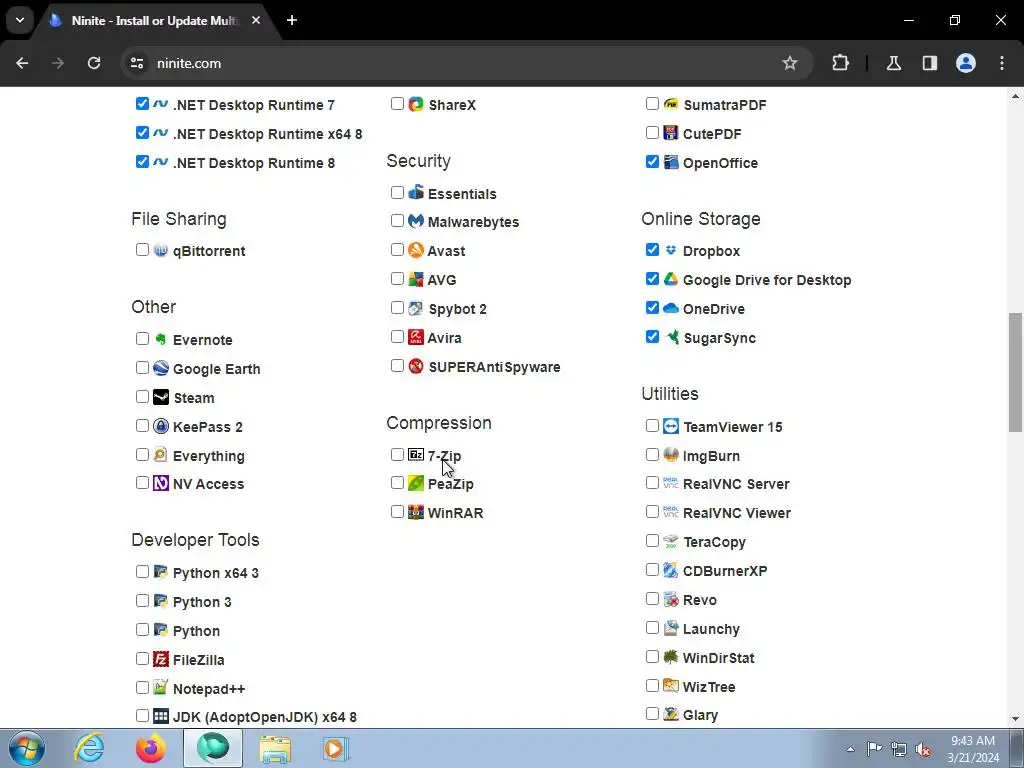Click the CDBurnerXP label

725,571
